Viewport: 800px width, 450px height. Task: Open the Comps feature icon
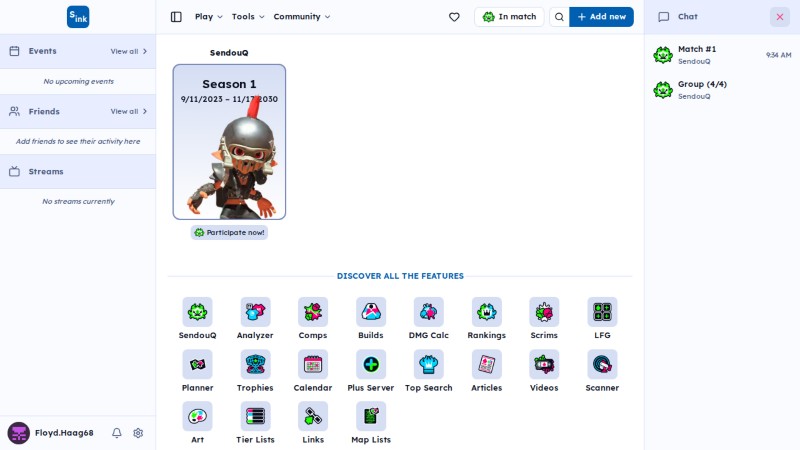coord(313,312)
